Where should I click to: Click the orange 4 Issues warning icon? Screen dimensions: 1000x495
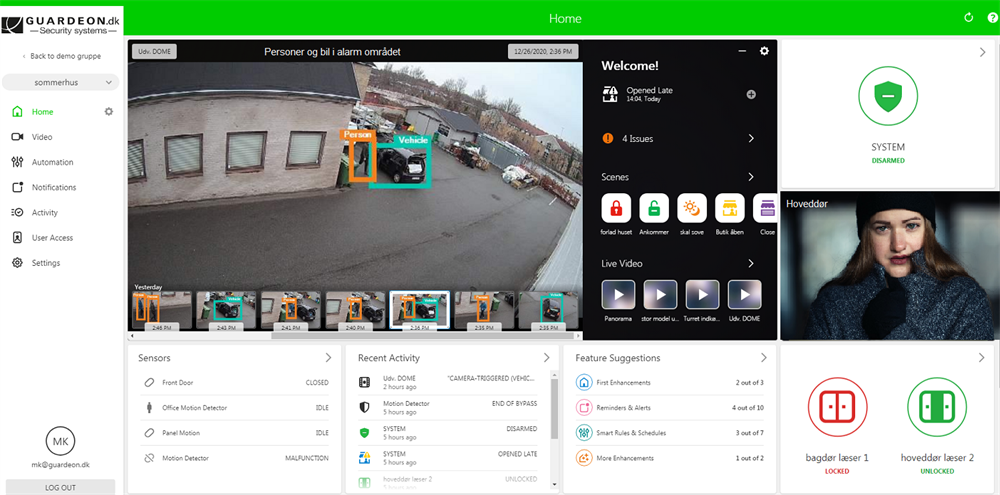click(x=608, y=138)
